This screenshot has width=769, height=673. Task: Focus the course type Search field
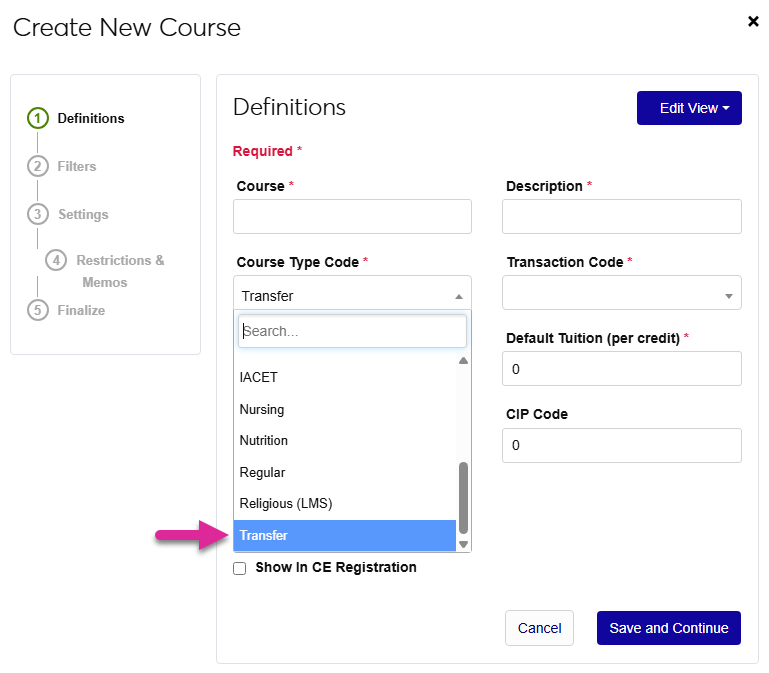tap(352, 331)
